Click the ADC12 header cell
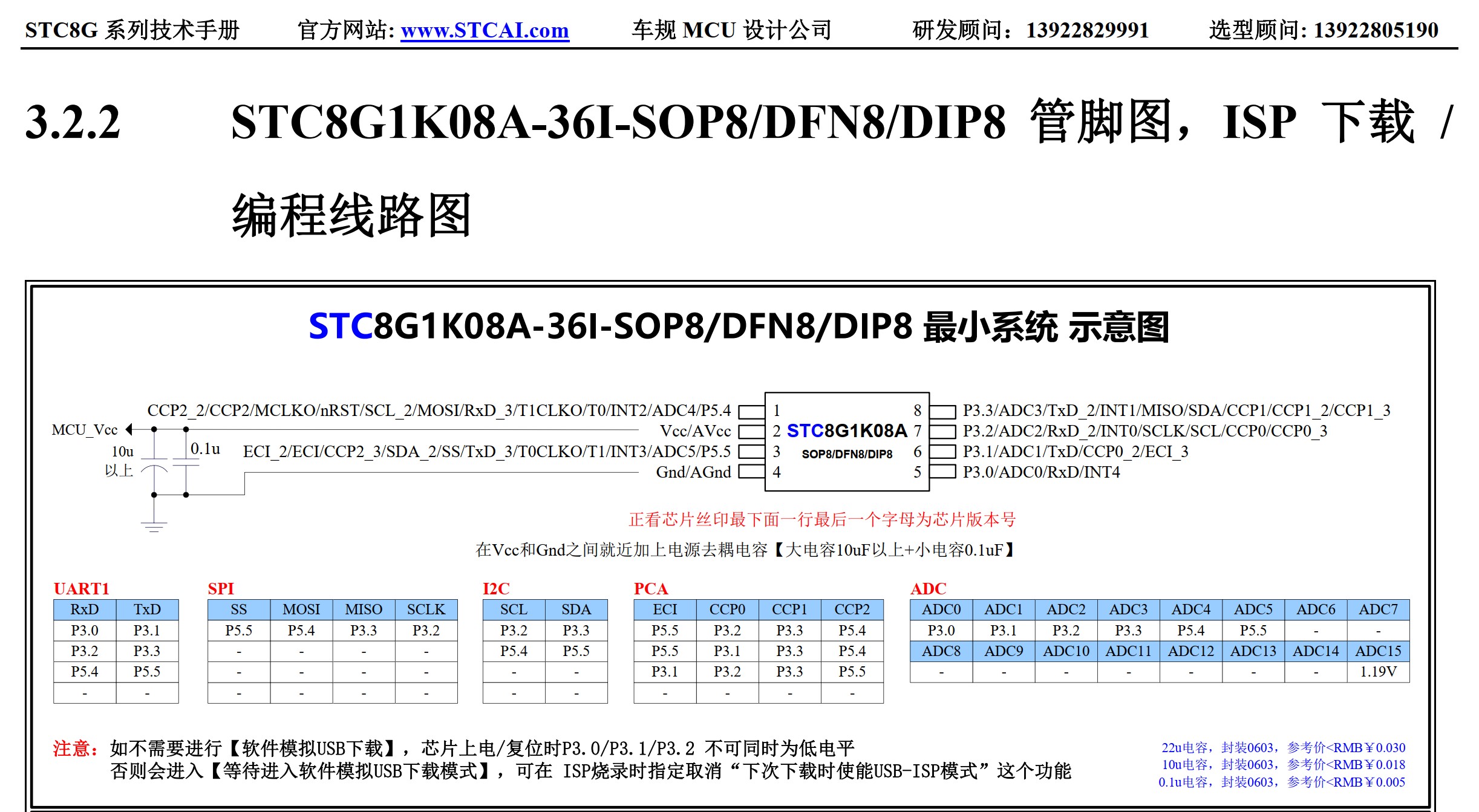 coord(1190,651)
